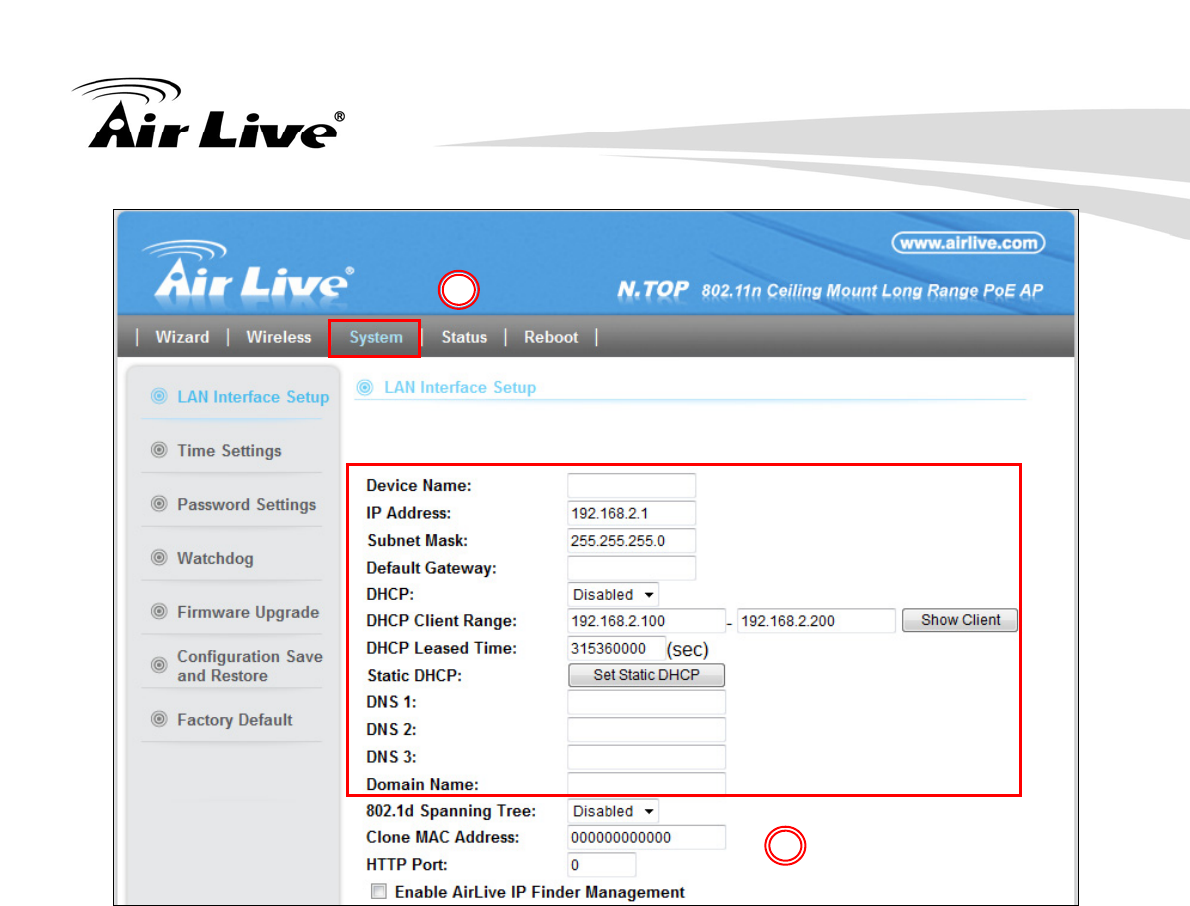Click DHCP range start 192.168.2.100 field

pyautogui.click(x=647, y=621)
